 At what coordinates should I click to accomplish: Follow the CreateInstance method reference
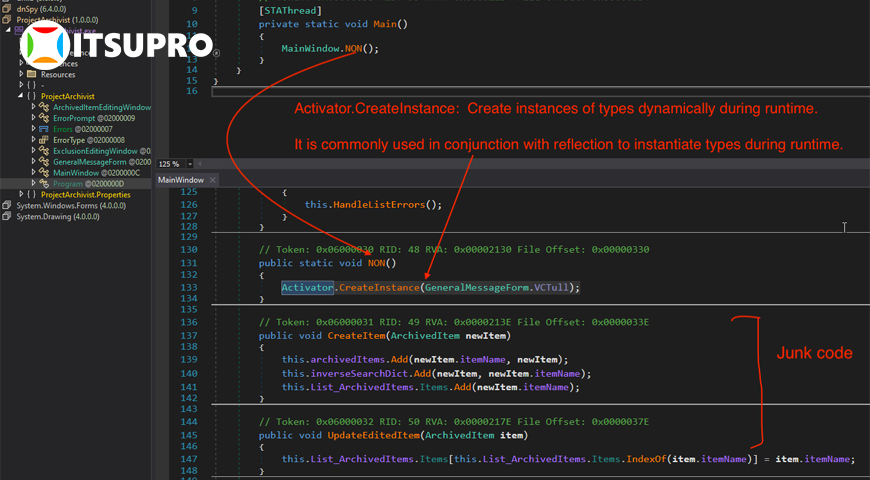379,287
